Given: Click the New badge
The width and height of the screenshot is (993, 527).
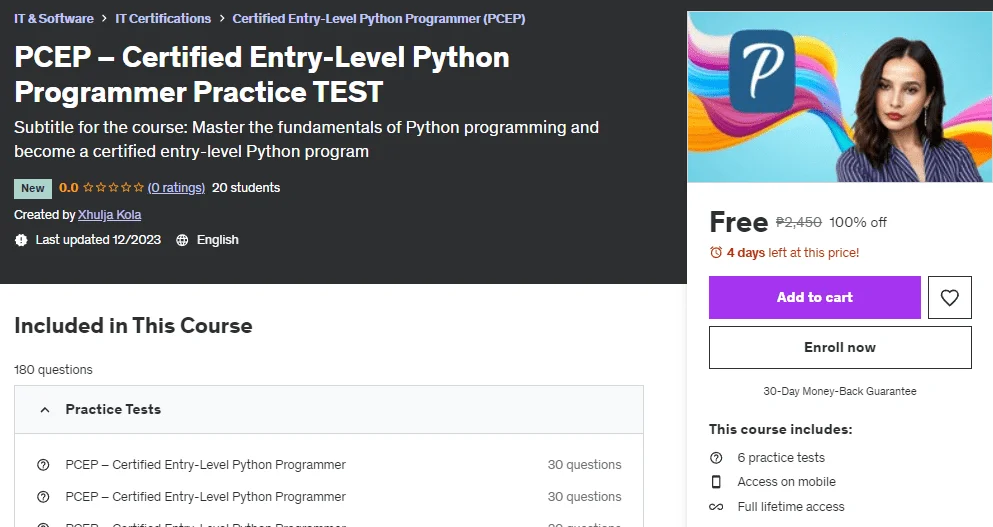Looking at the screenshot, I should click(33, 188).
